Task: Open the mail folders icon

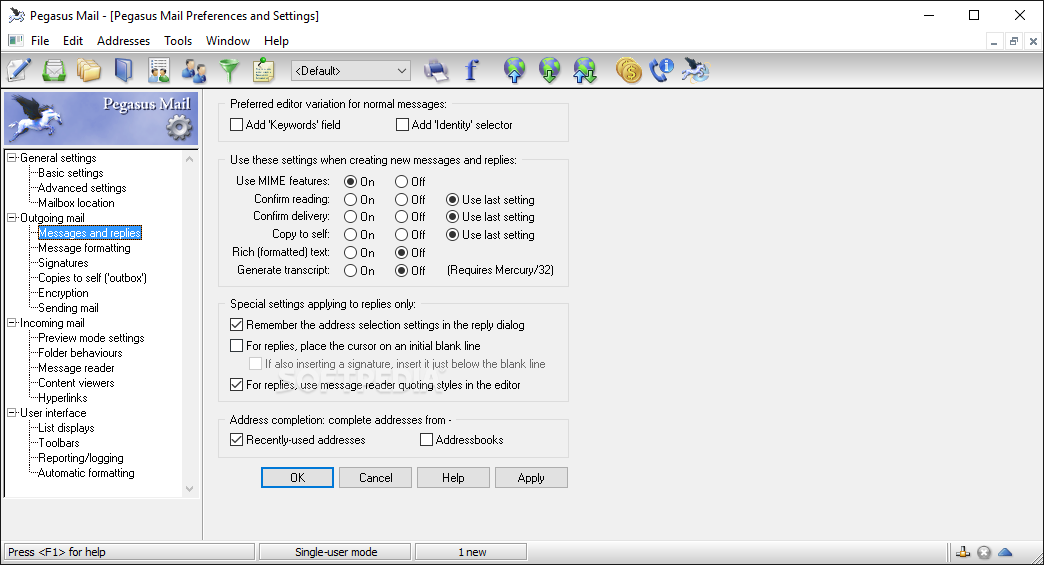Action: [89, 70]
